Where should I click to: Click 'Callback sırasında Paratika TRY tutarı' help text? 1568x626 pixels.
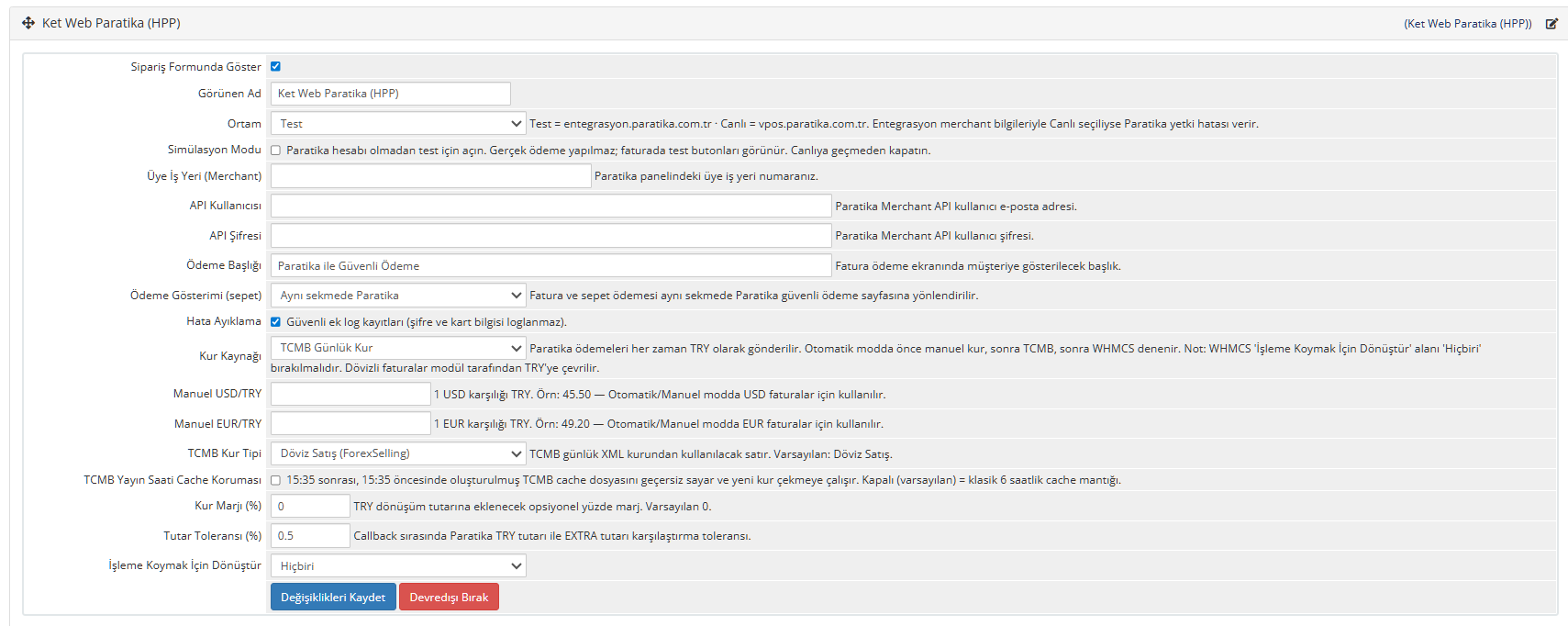click(x=552, y=536)
